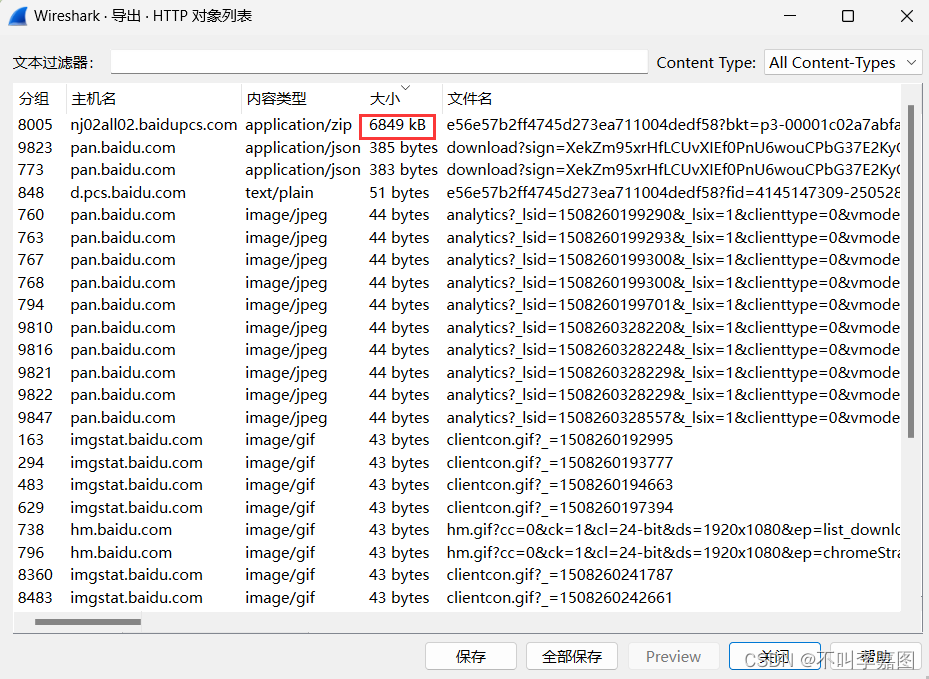Click filename clientcon.gif?_=1508260242661

pyautogui.click(x=560, y=597)
